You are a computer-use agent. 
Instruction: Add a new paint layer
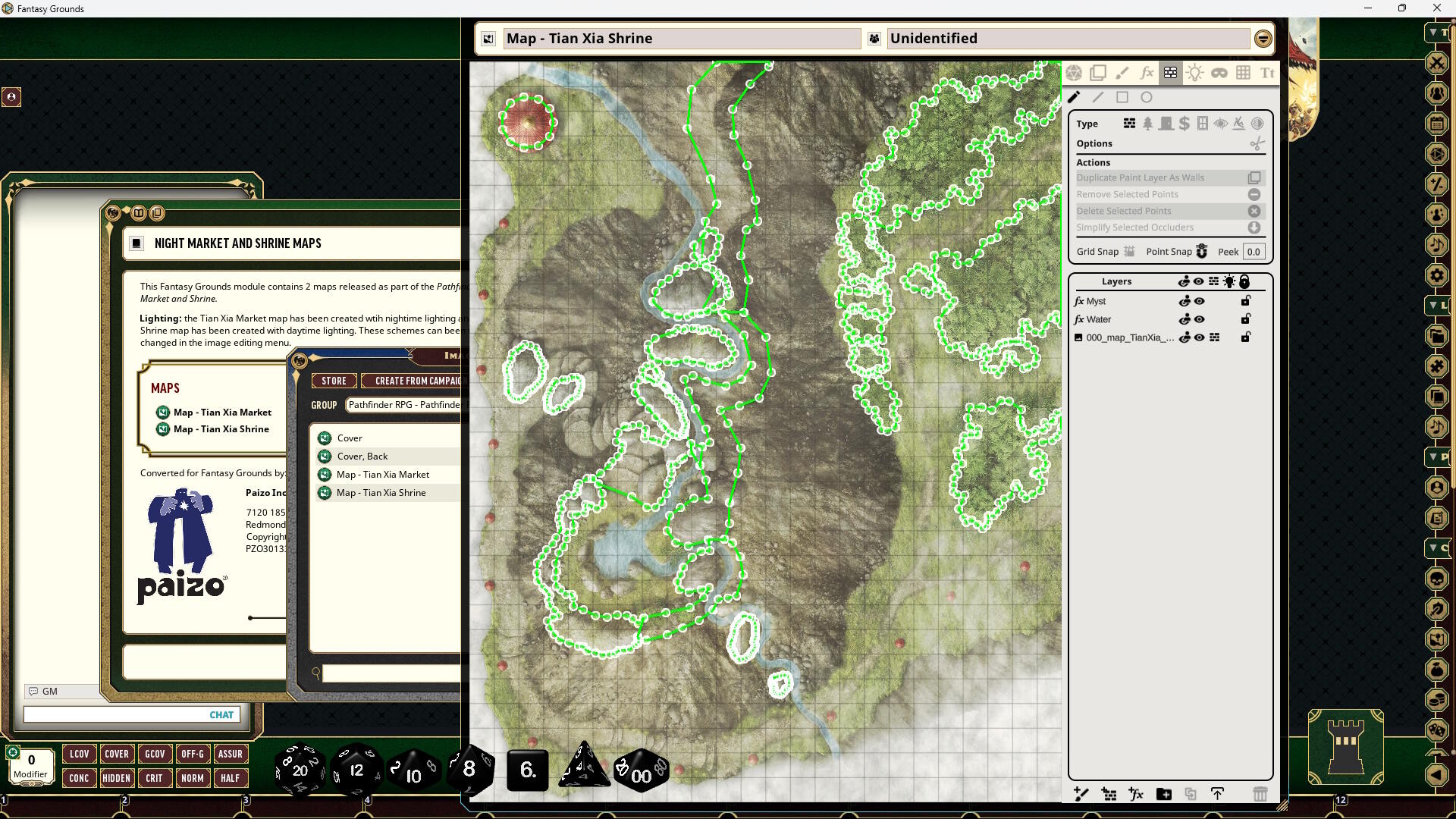[1081, 794]
